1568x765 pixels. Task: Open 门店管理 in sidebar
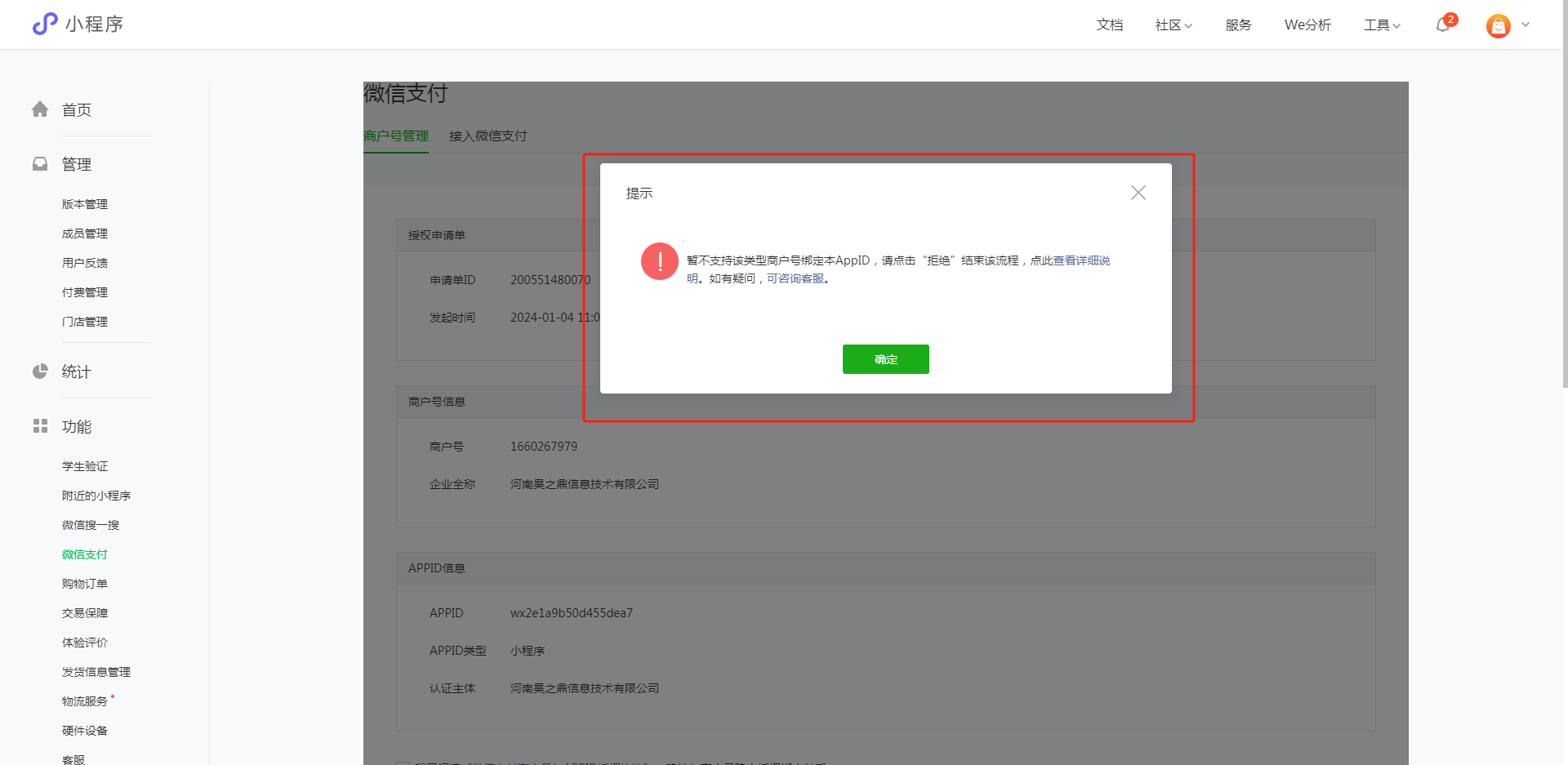pyautogui.click(x=85, y=322)
